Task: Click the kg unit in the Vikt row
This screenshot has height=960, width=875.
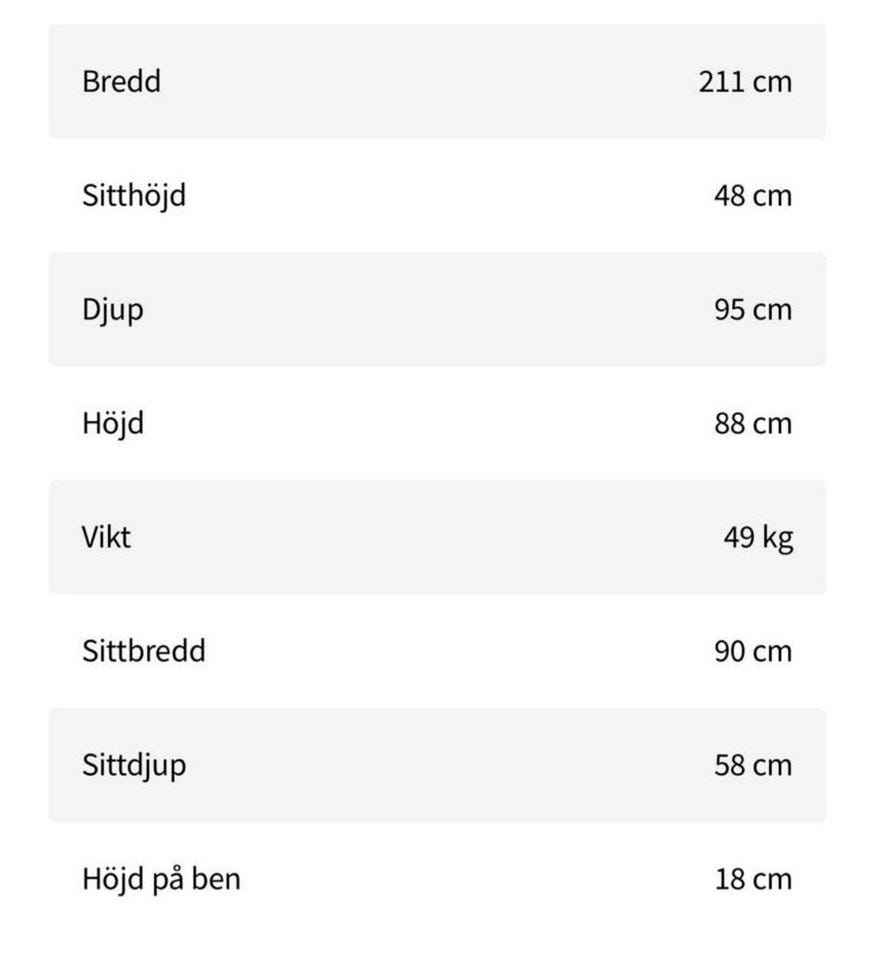Action: [x=777, y=539]
